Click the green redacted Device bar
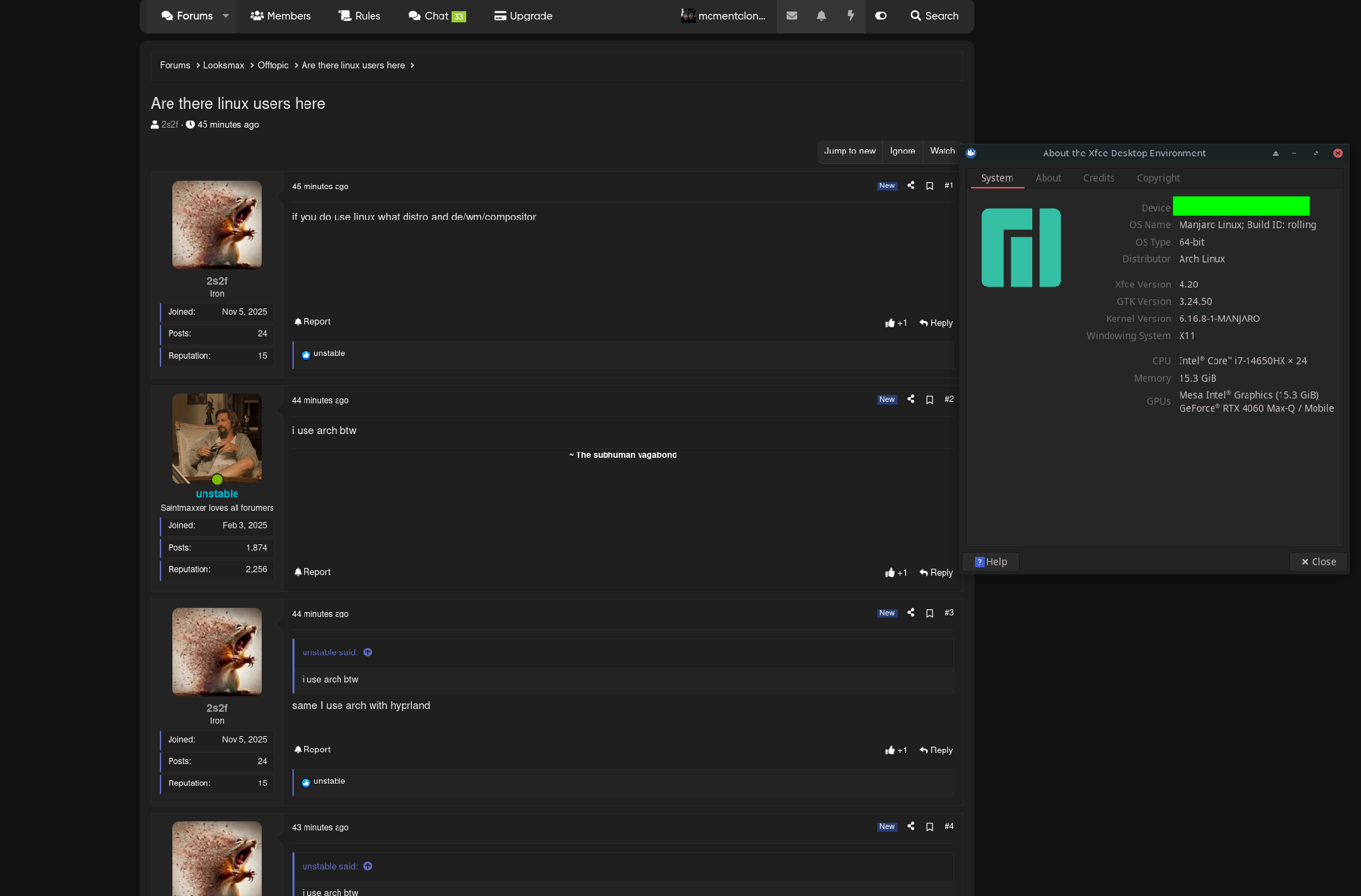1361x896 pixels. pos(1241,206)
